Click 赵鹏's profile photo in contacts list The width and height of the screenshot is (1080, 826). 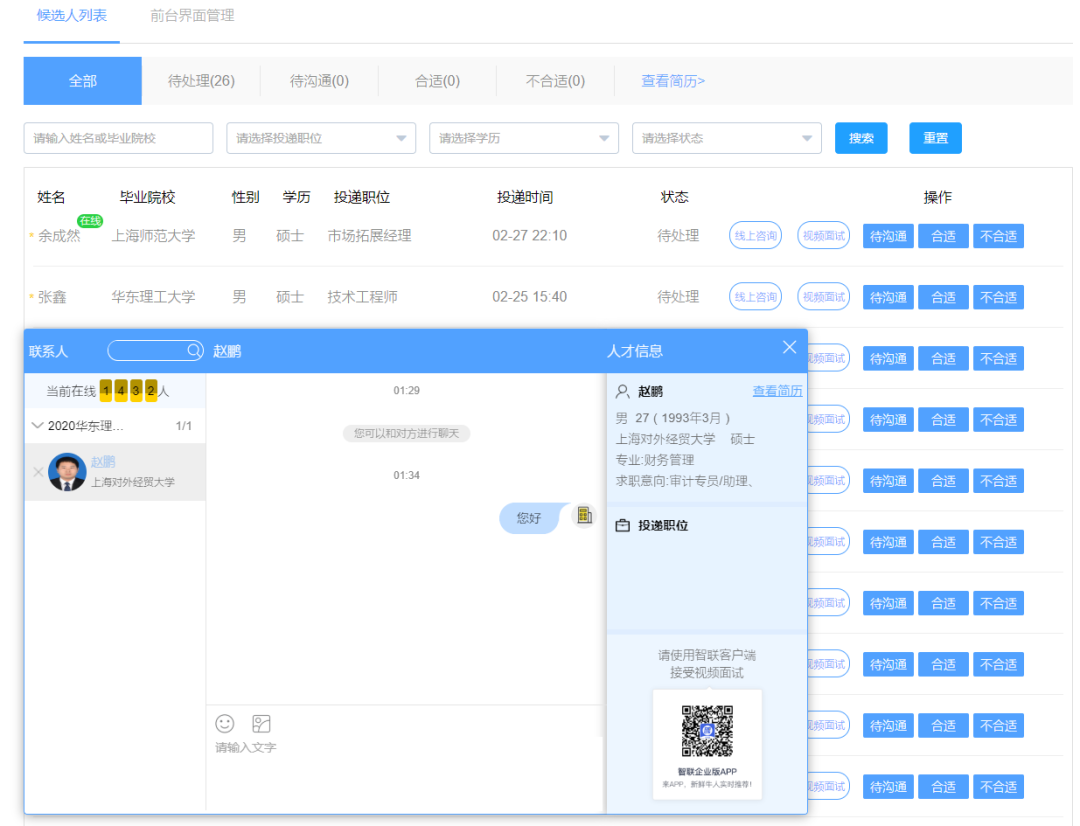(67, 472)
